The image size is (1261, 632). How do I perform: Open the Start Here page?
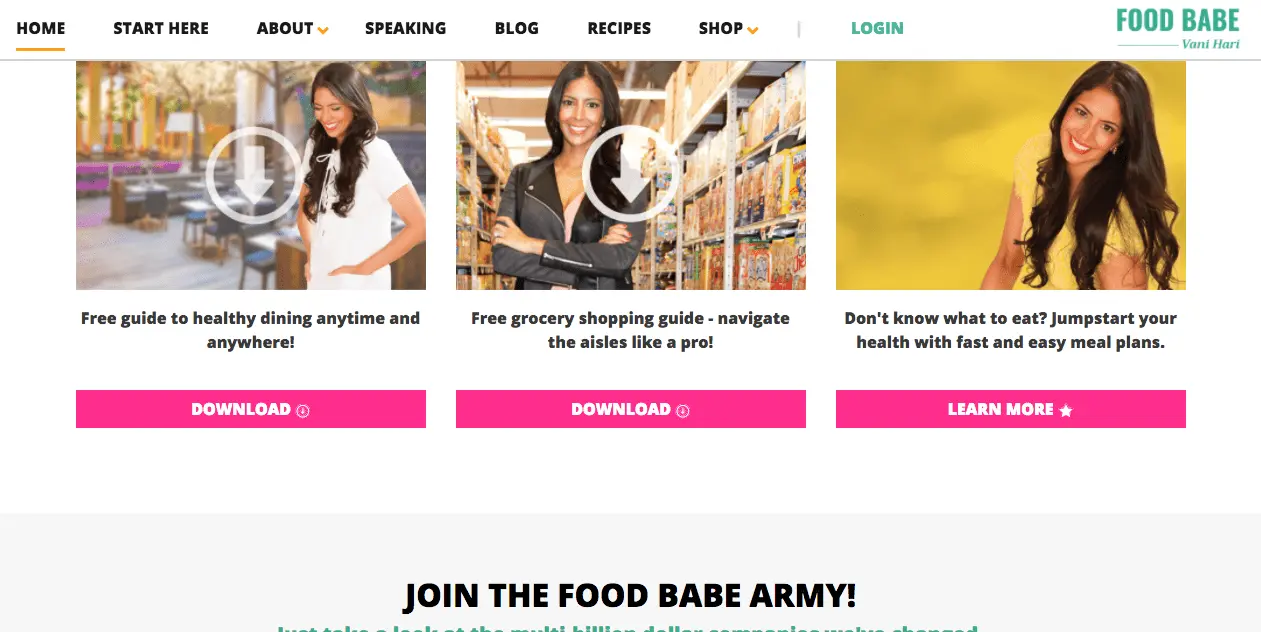[161, 28]
